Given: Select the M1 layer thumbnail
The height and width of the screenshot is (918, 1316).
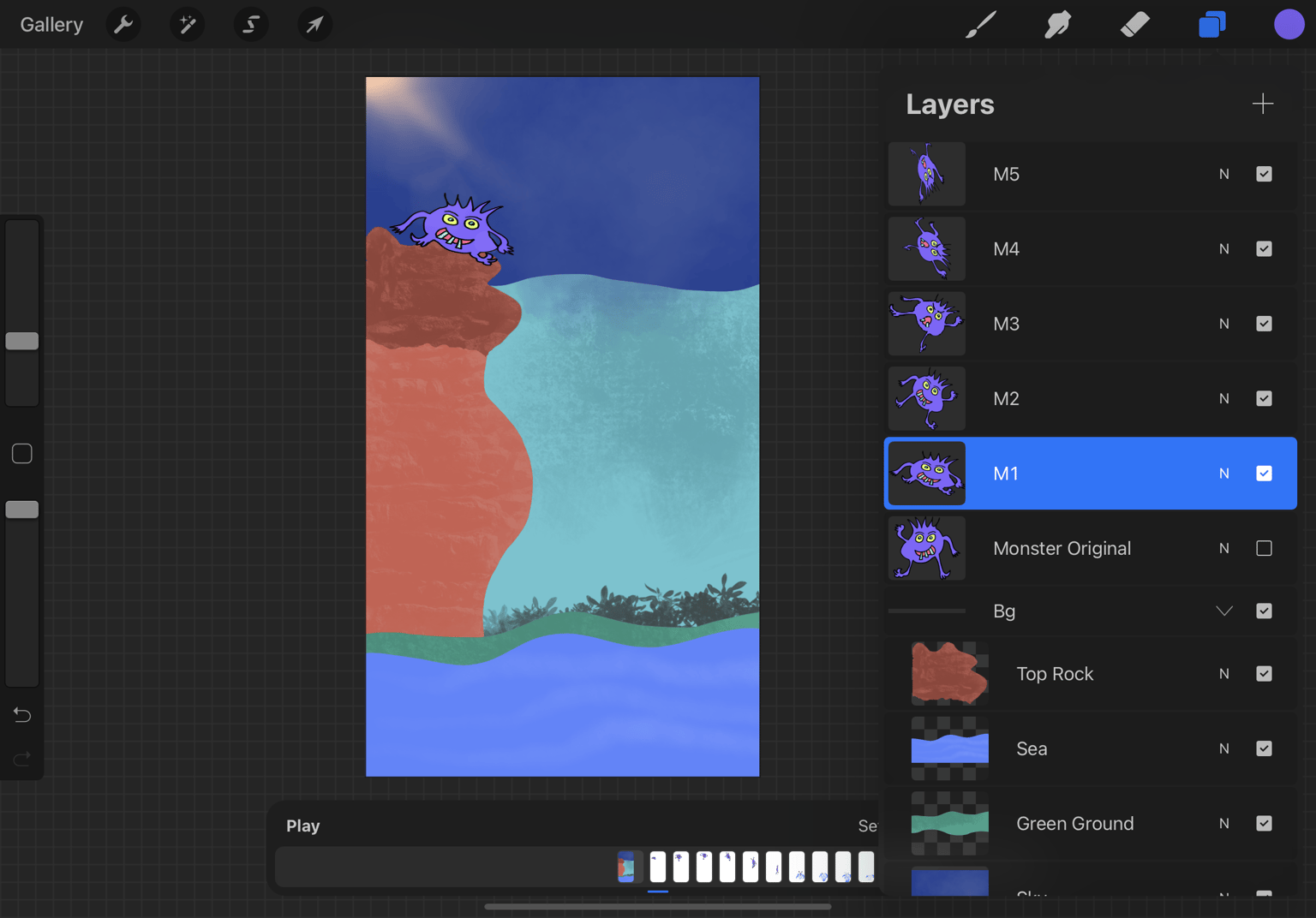Looking at the screenshot, I should click(927, 474).
